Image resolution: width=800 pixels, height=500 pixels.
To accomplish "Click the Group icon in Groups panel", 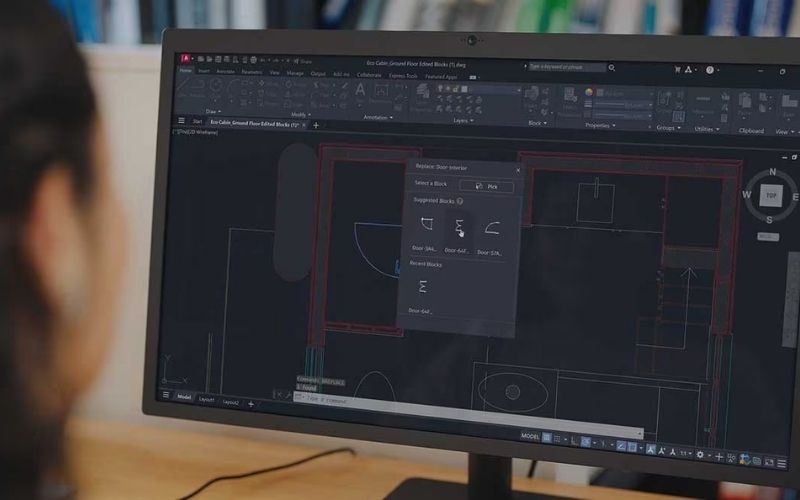I will coord(664,98).
